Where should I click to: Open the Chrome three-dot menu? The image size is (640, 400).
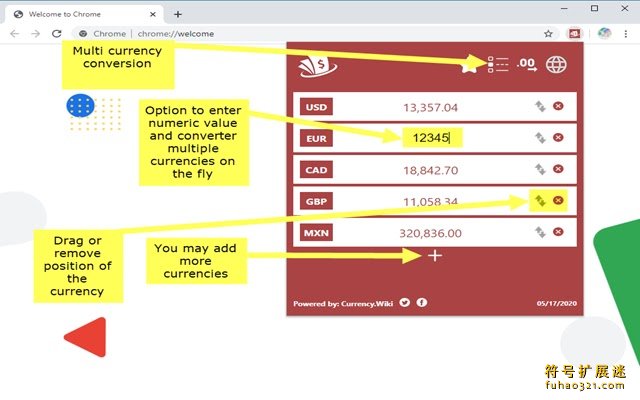[x=626, y=34]
